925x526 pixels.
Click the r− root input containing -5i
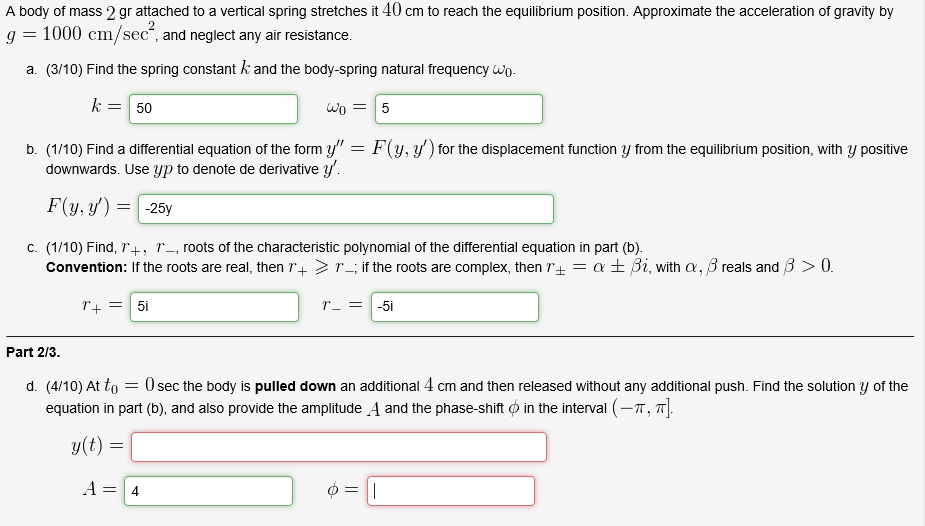[x=455, y=307]
